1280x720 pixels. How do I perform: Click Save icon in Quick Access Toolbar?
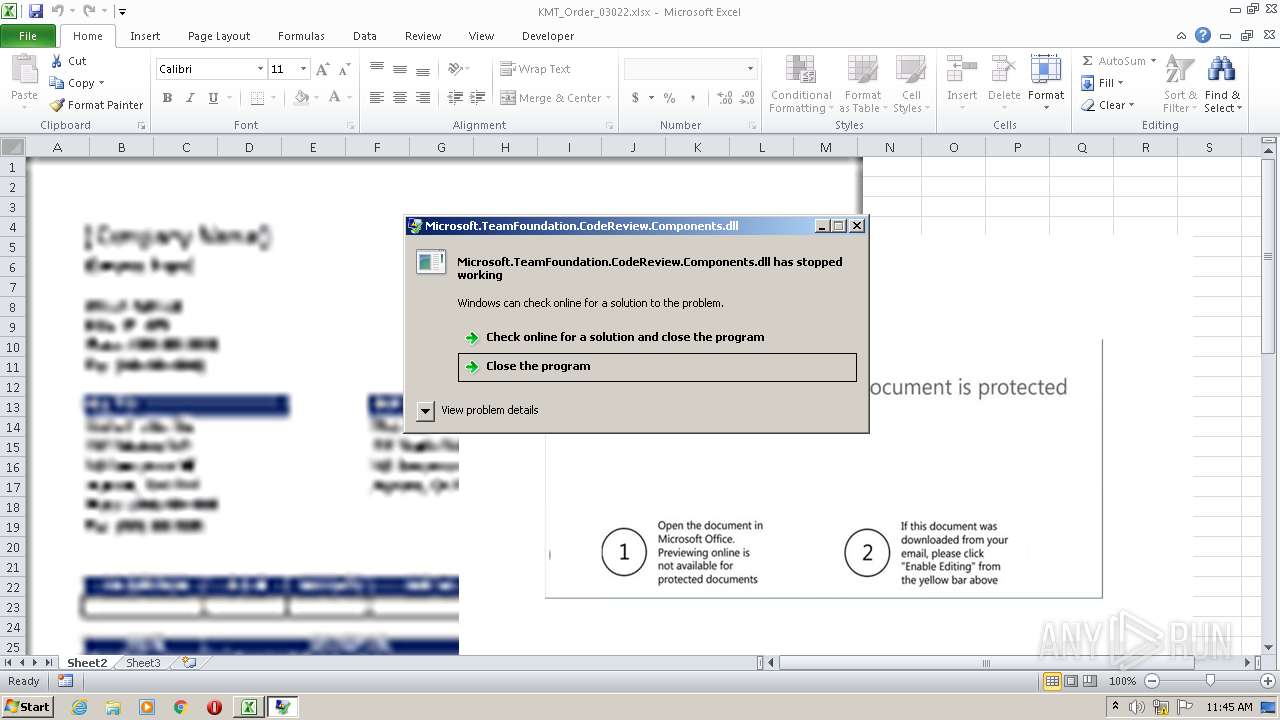[x=36, y=11]
